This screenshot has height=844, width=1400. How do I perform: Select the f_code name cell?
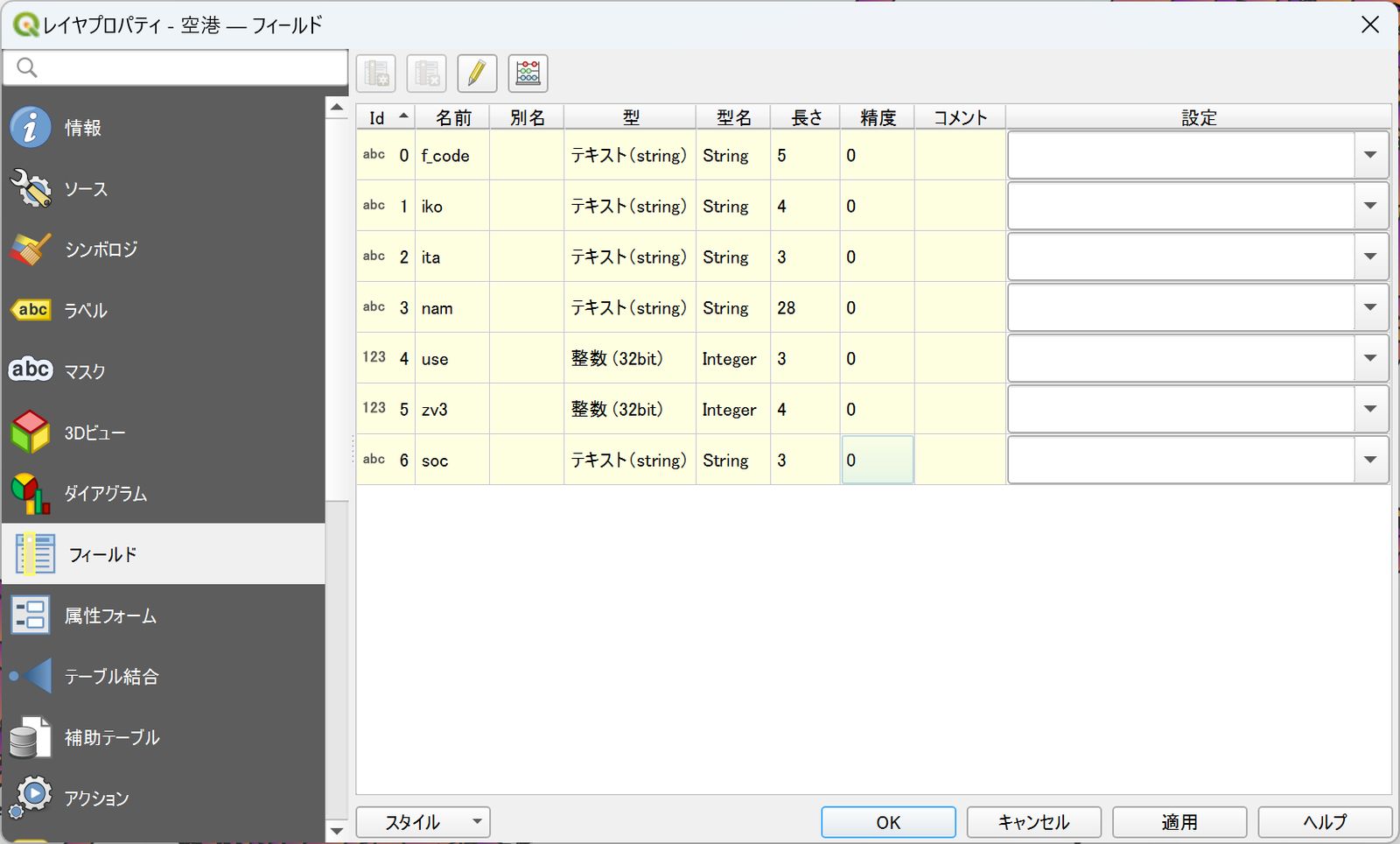click(x=452, y=155)
